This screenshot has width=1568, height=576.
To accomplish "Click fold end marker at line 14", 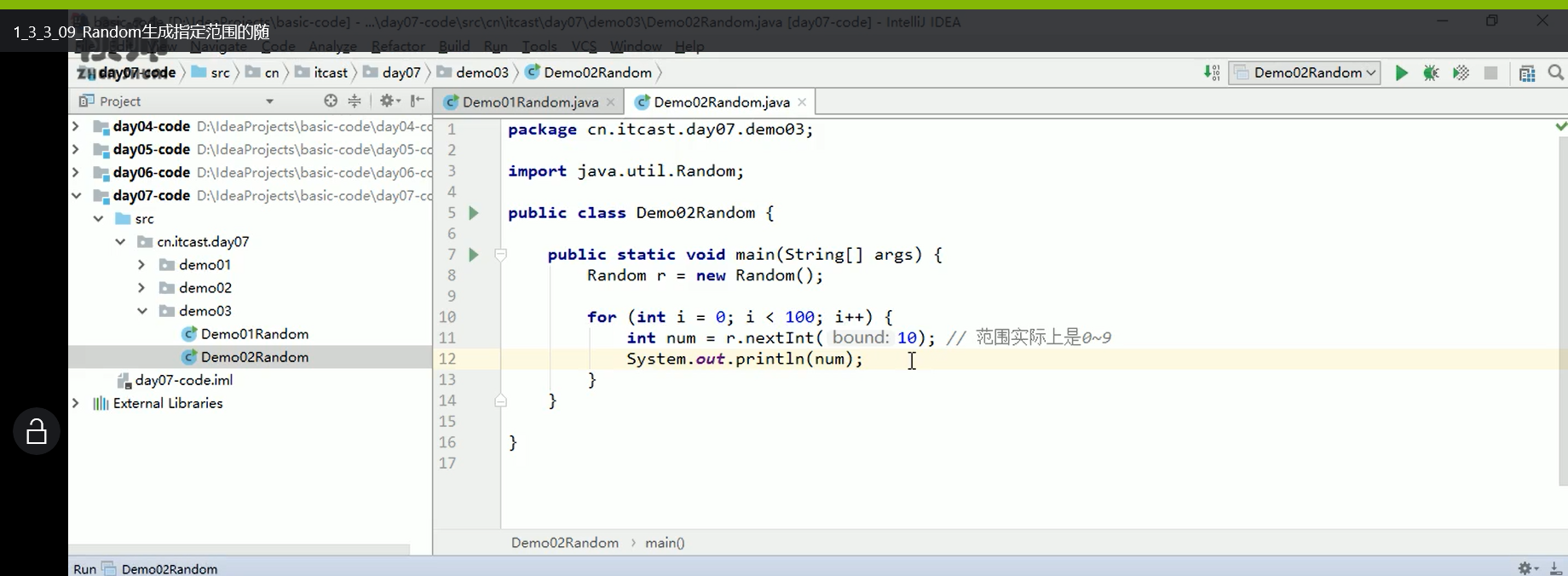I will 501,400.
